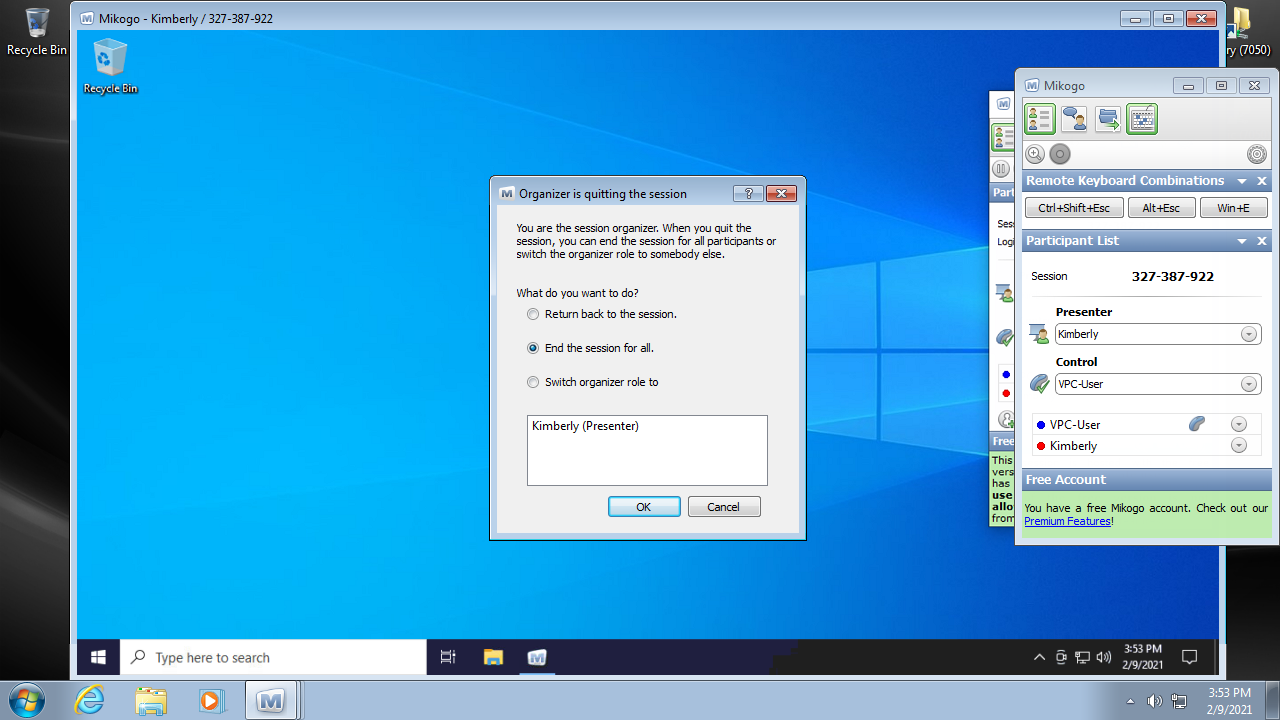Screen dimensions: 1280x720
Task: Expand the Presenter dropdown showing Kimberly
Action: 1249,334
